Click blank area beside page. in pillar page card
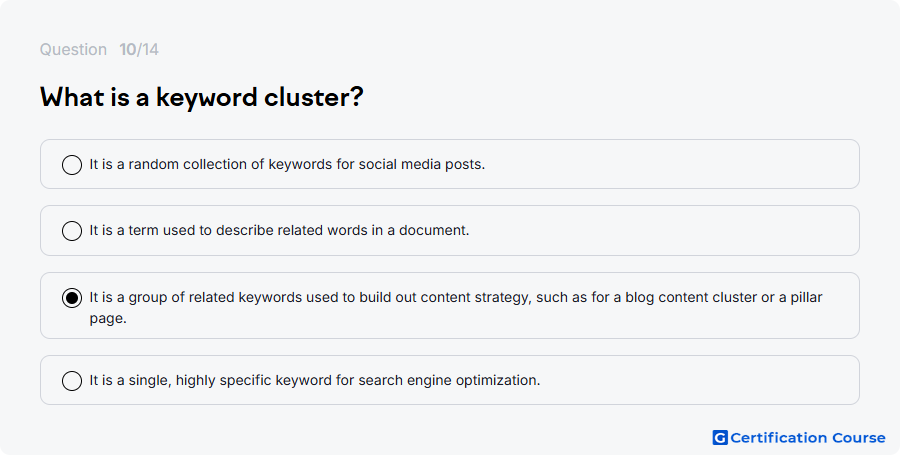This screenshot has height=455, width=900. [x=488, y=319]
